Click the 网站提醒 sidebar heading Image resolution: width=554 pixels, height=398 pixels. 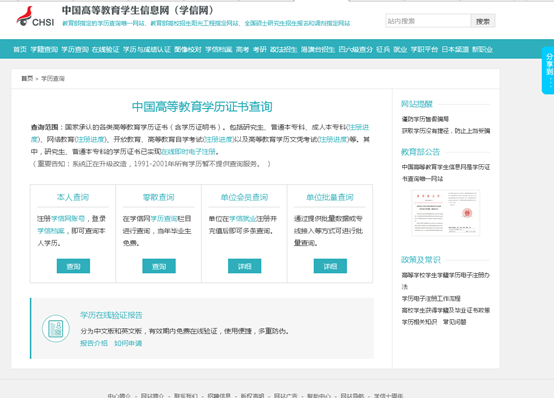(x=417, y=104)
